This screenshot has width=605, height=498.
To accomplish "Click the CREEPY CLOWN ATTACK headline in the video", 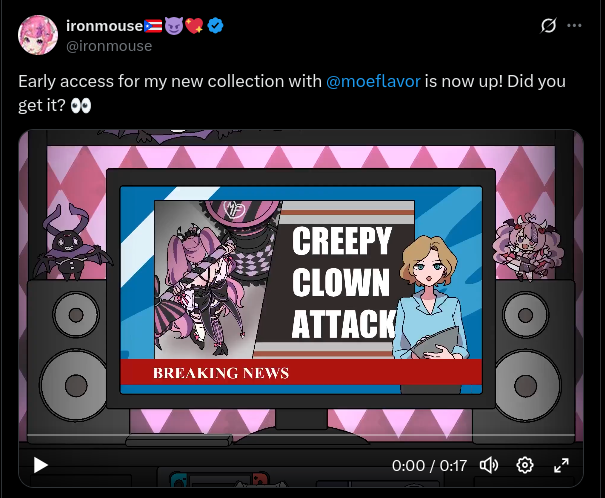I will pos(343,282).
